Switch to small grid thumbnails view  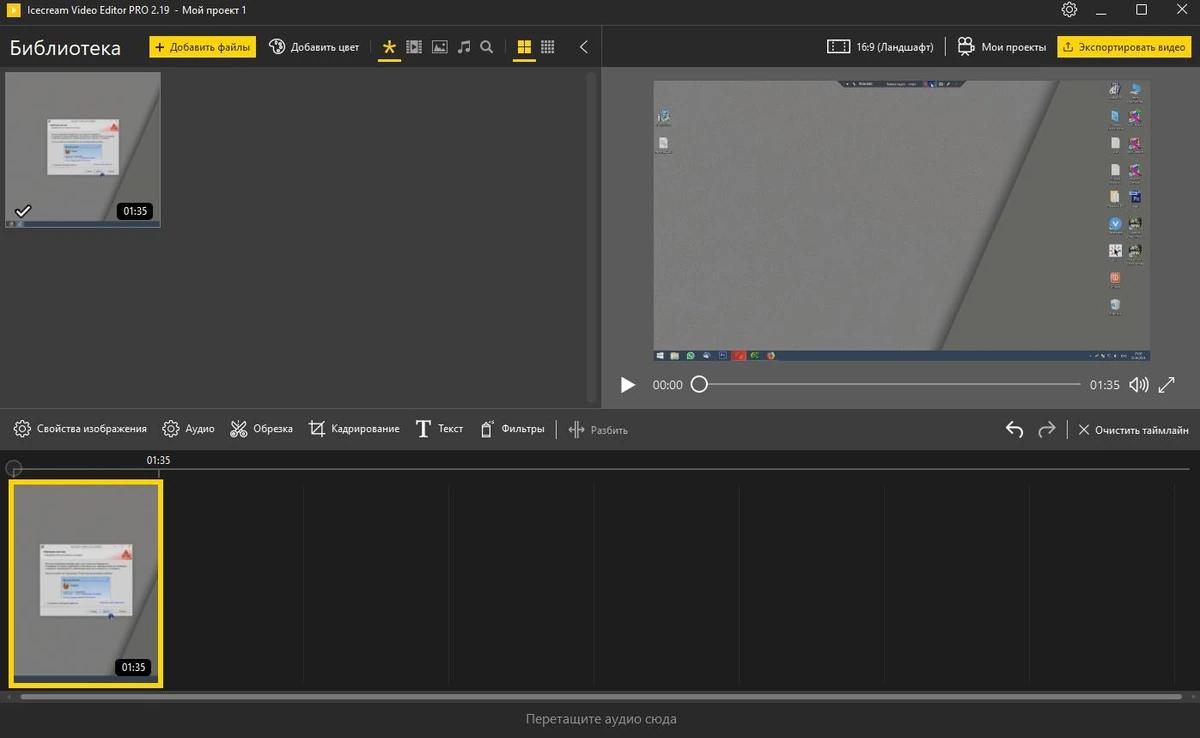coord(548,47)
